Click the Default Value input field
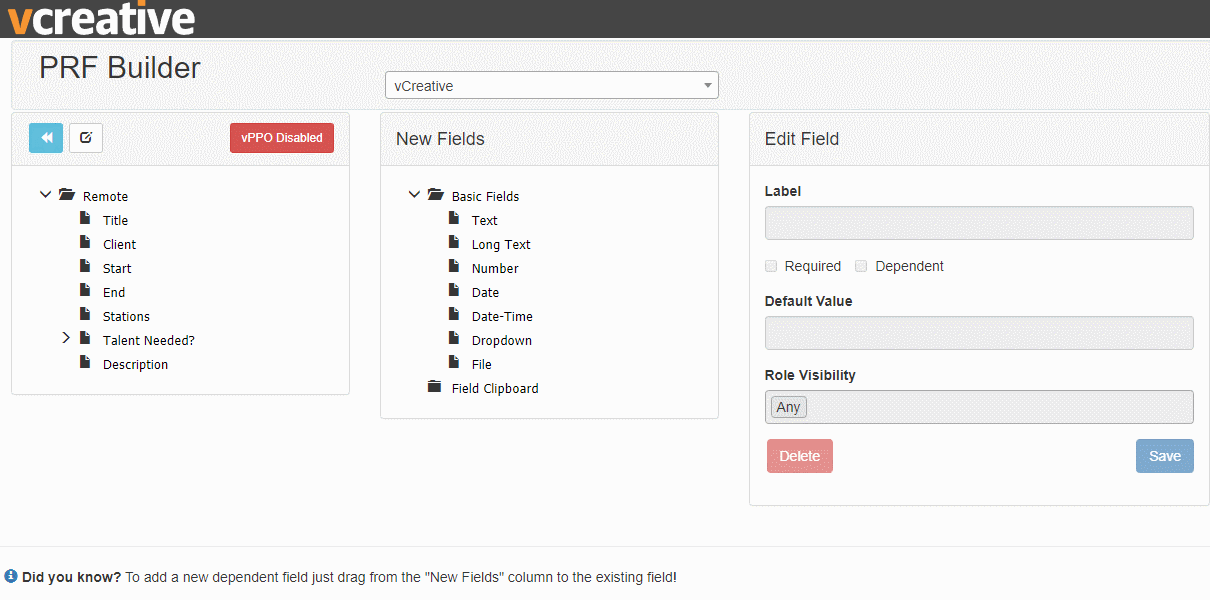This screenshot has width=1210, height=600. coord(979,333)
